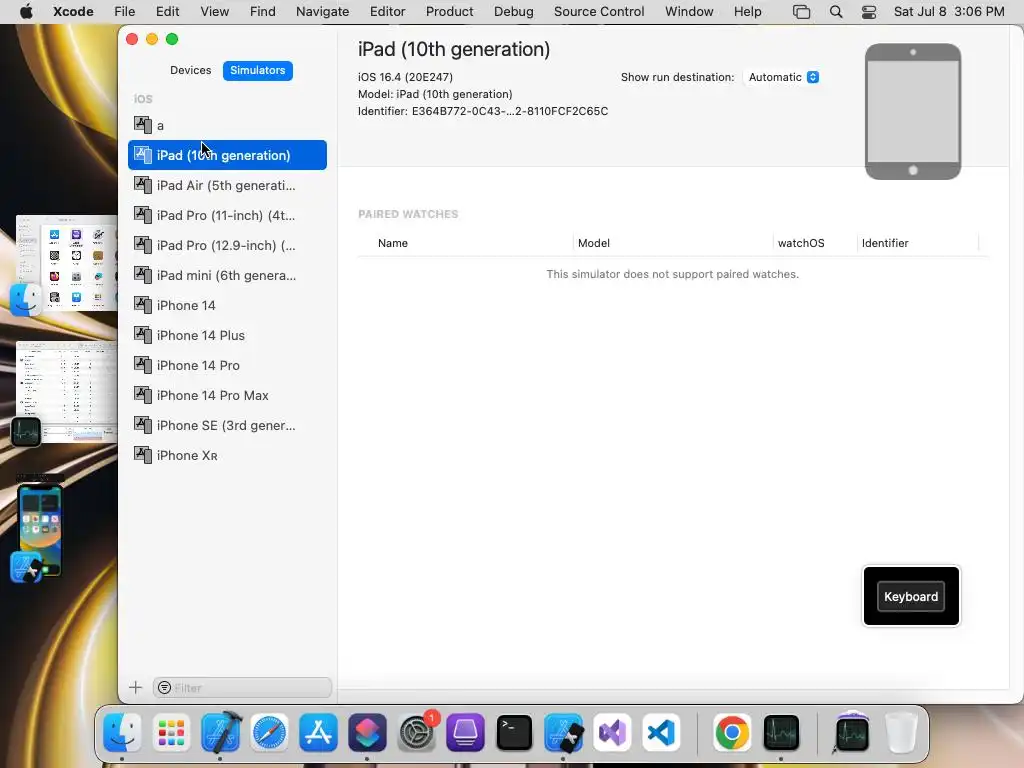Click the iPad device preview image
The height and width of the screenshot is (768, 1024).
click(x=912, y=112)
